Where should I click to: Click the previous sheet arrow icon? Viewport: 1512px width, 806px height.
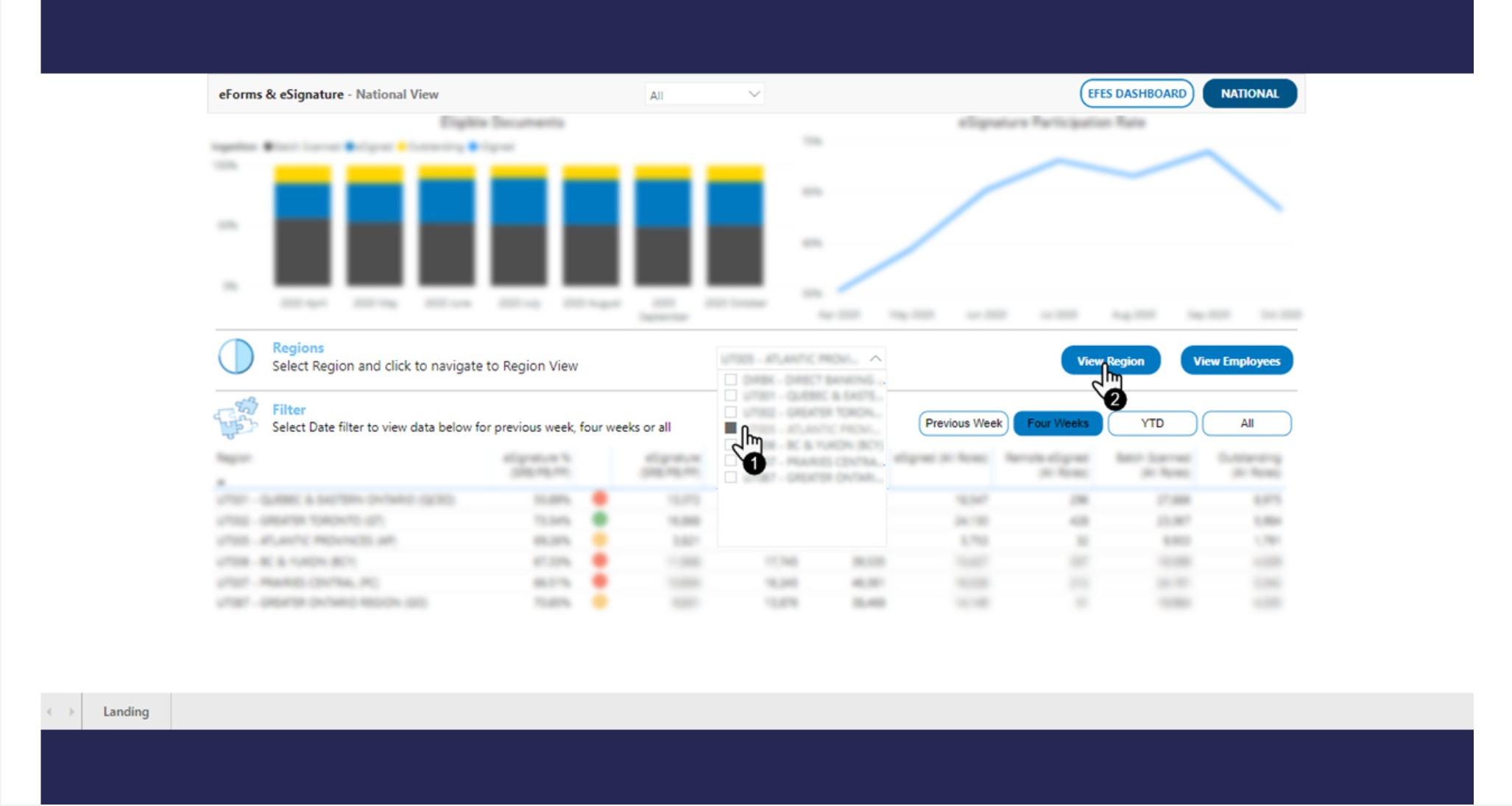(x=49, y=712)
